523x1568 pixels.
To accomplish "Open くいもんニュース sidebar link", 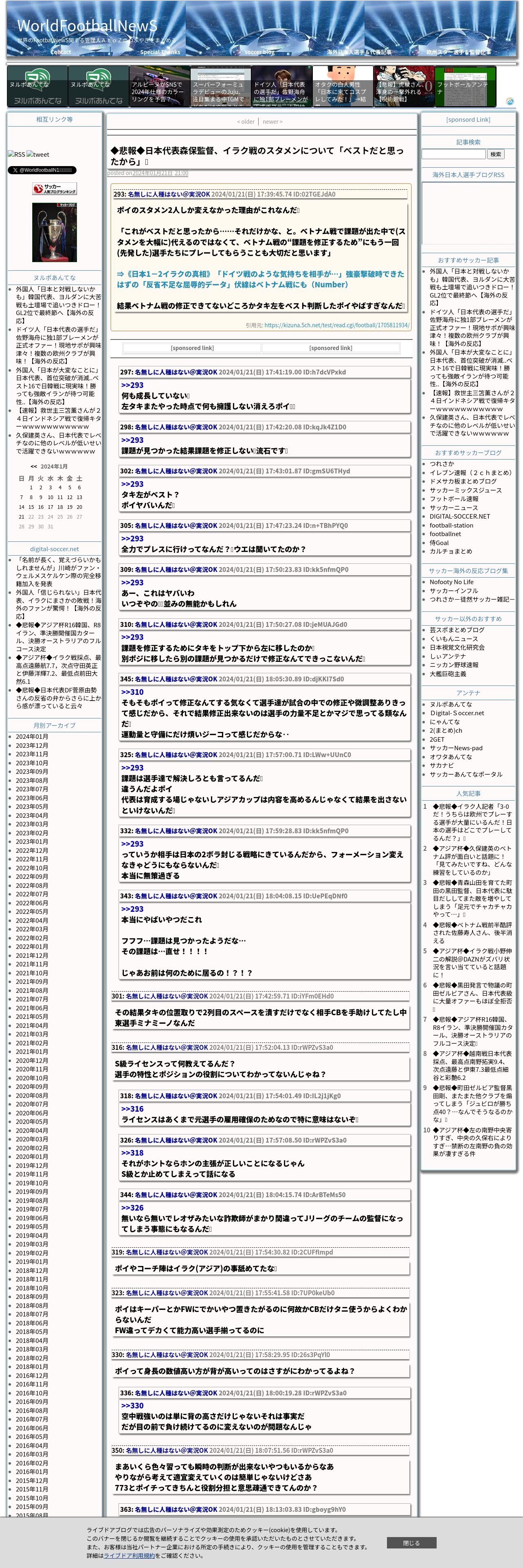I will click(454, 639).
